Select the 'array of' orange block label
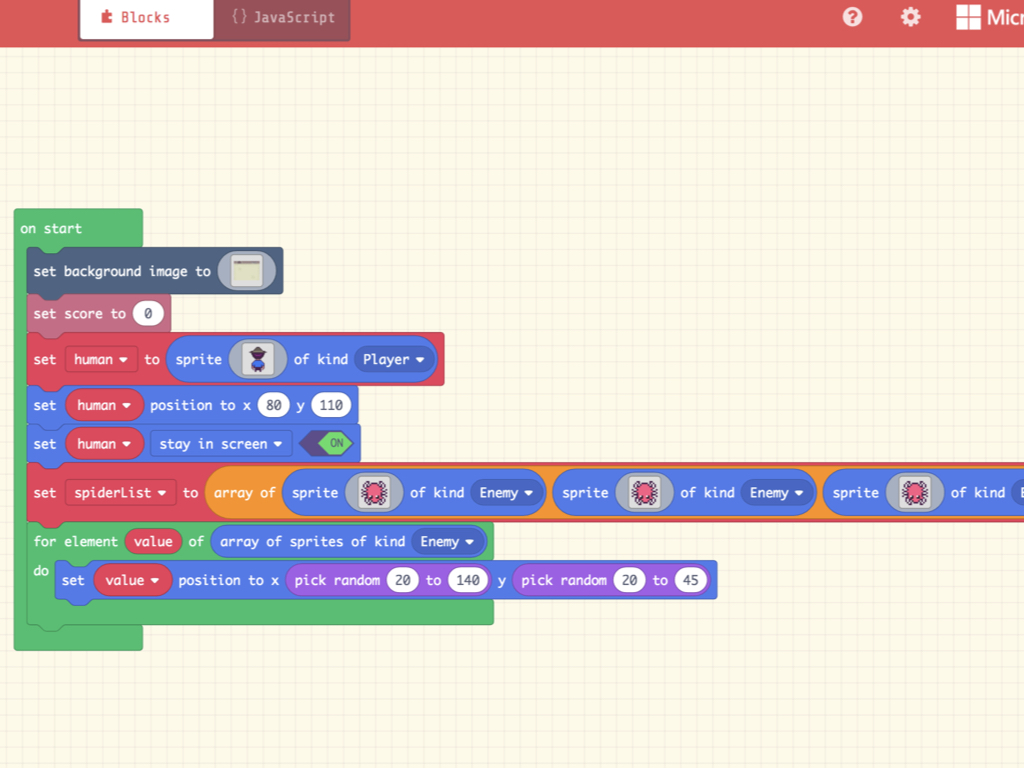 pyautogui.click(x=244, y=492)
